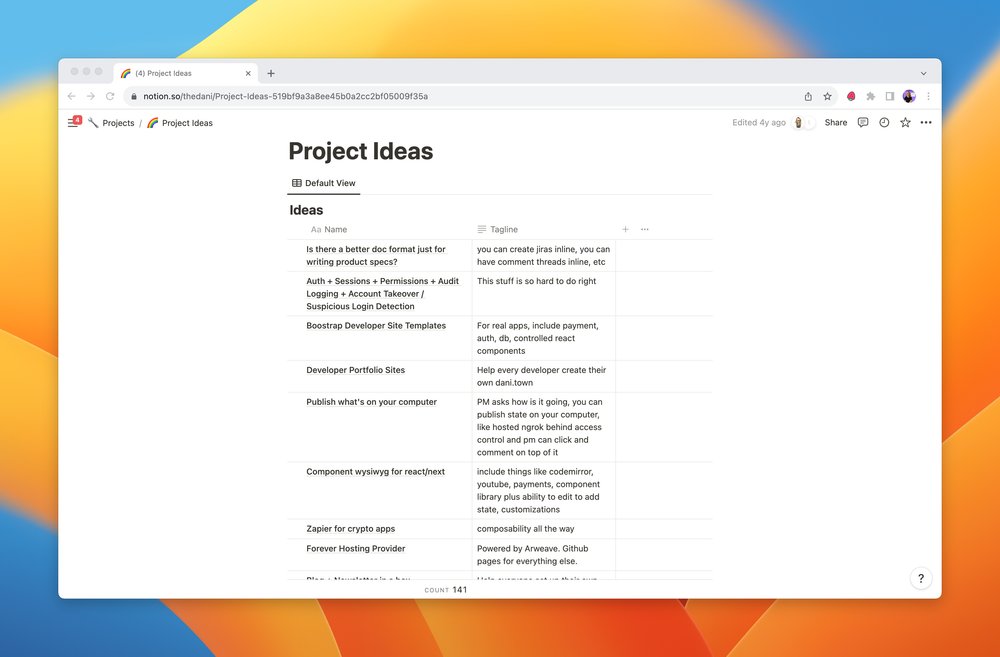Open the Chrome three-dot menu
The width and height of the screenshot is (1000, 657).
coord(929,96)
